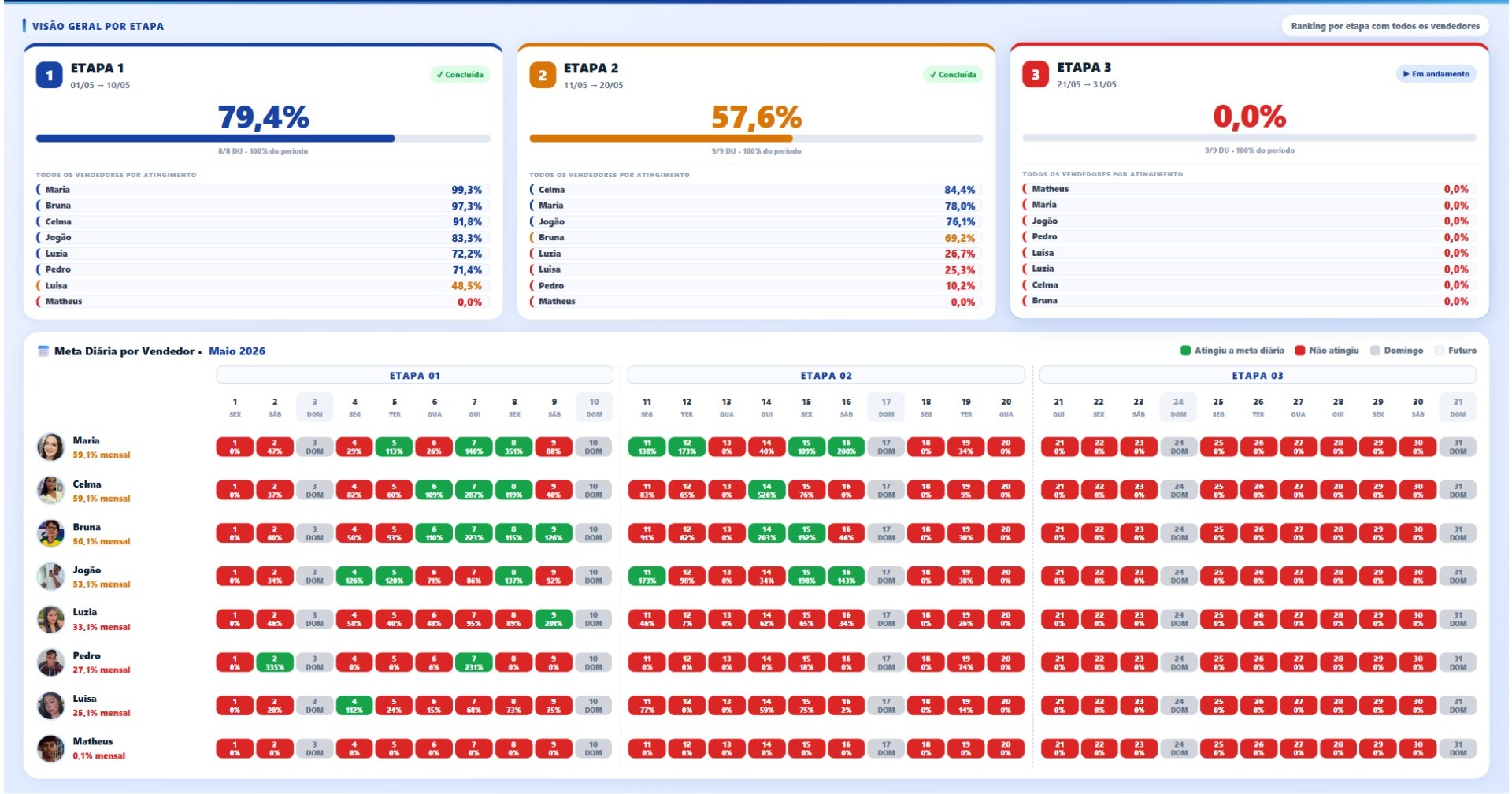Open Luzia's avatar photo
Image resolution: width=1512 pixels, height=794 pixels.
click(x=50, y=619)
